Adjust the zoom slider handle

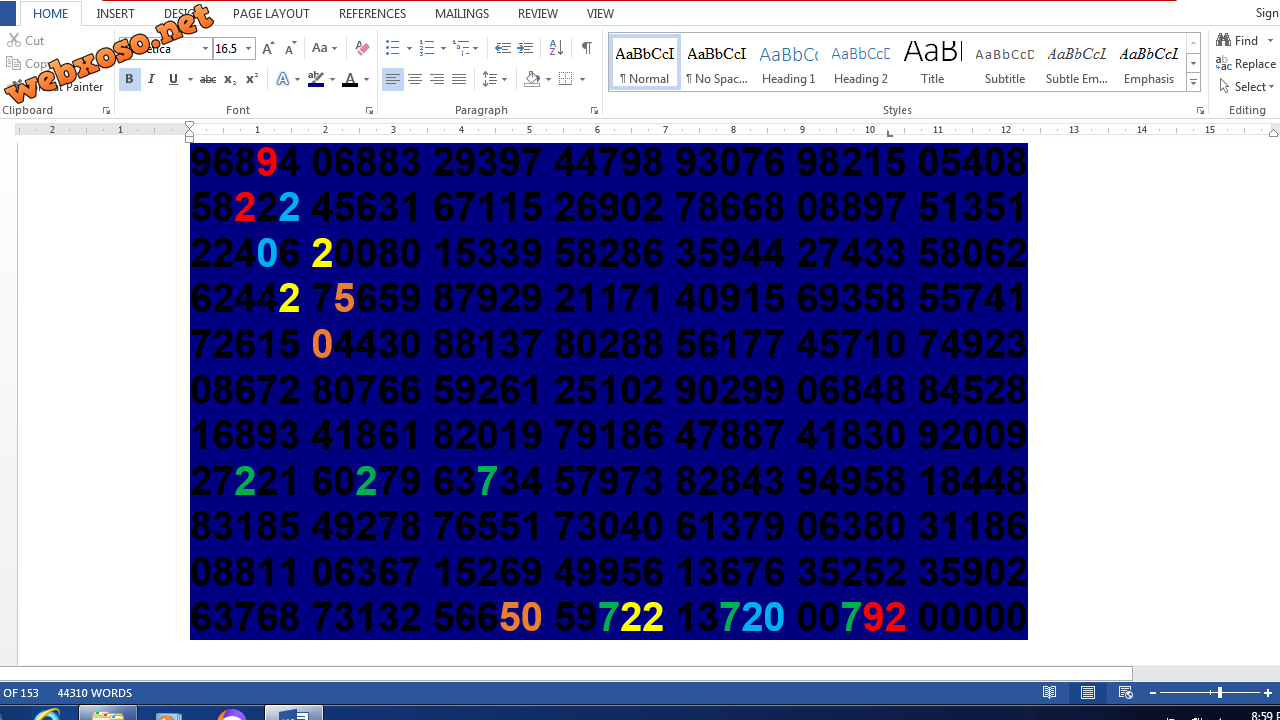[1219, 693]
